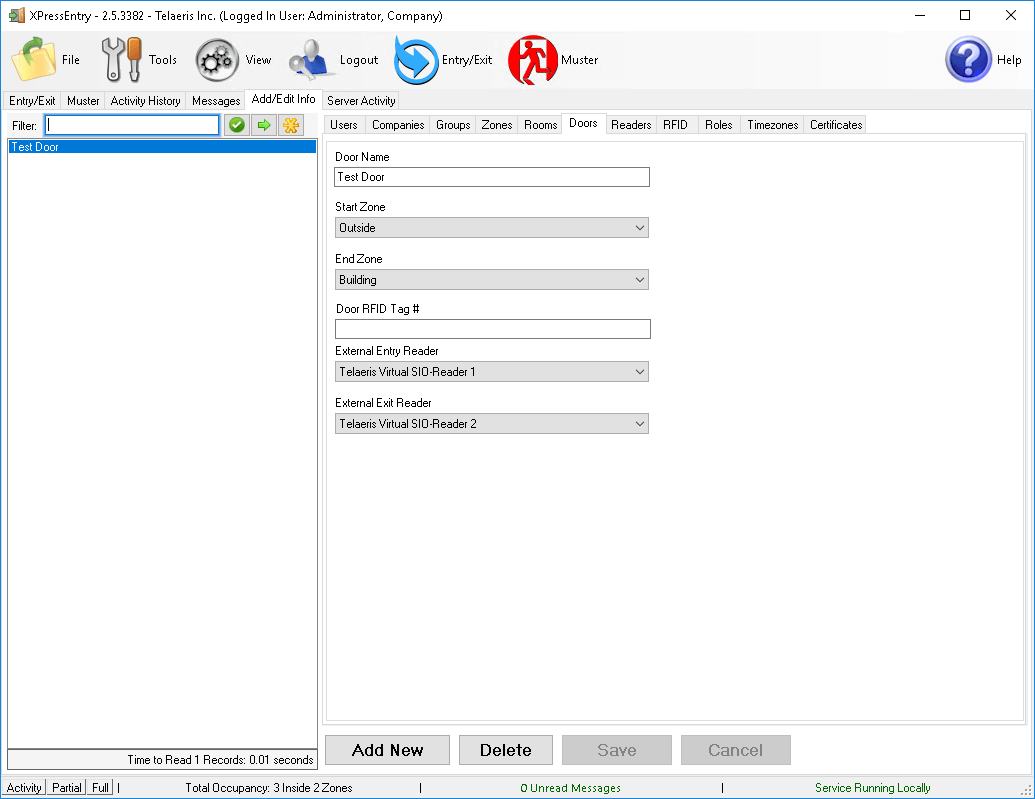Click the orange asterisk filter button
This screenshot has width=1035, height=799.
(x=291, y=125)
